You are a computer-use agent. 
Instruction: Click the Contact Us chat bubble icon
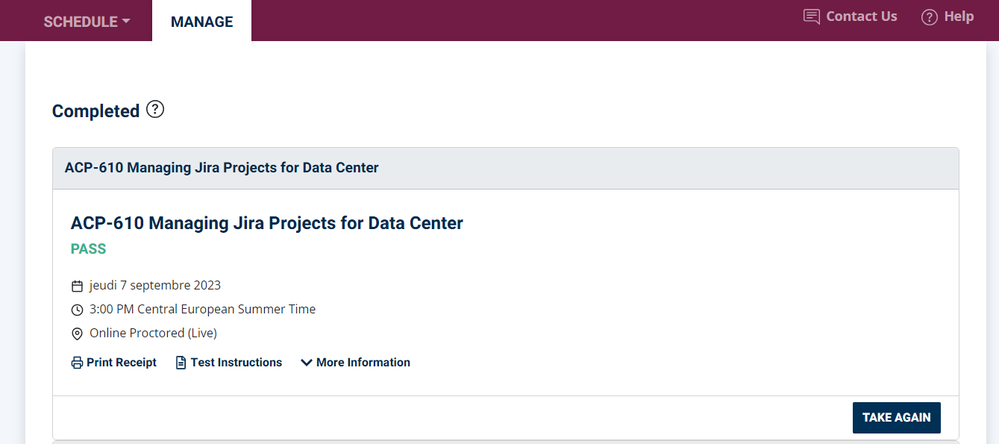[812, 17]
